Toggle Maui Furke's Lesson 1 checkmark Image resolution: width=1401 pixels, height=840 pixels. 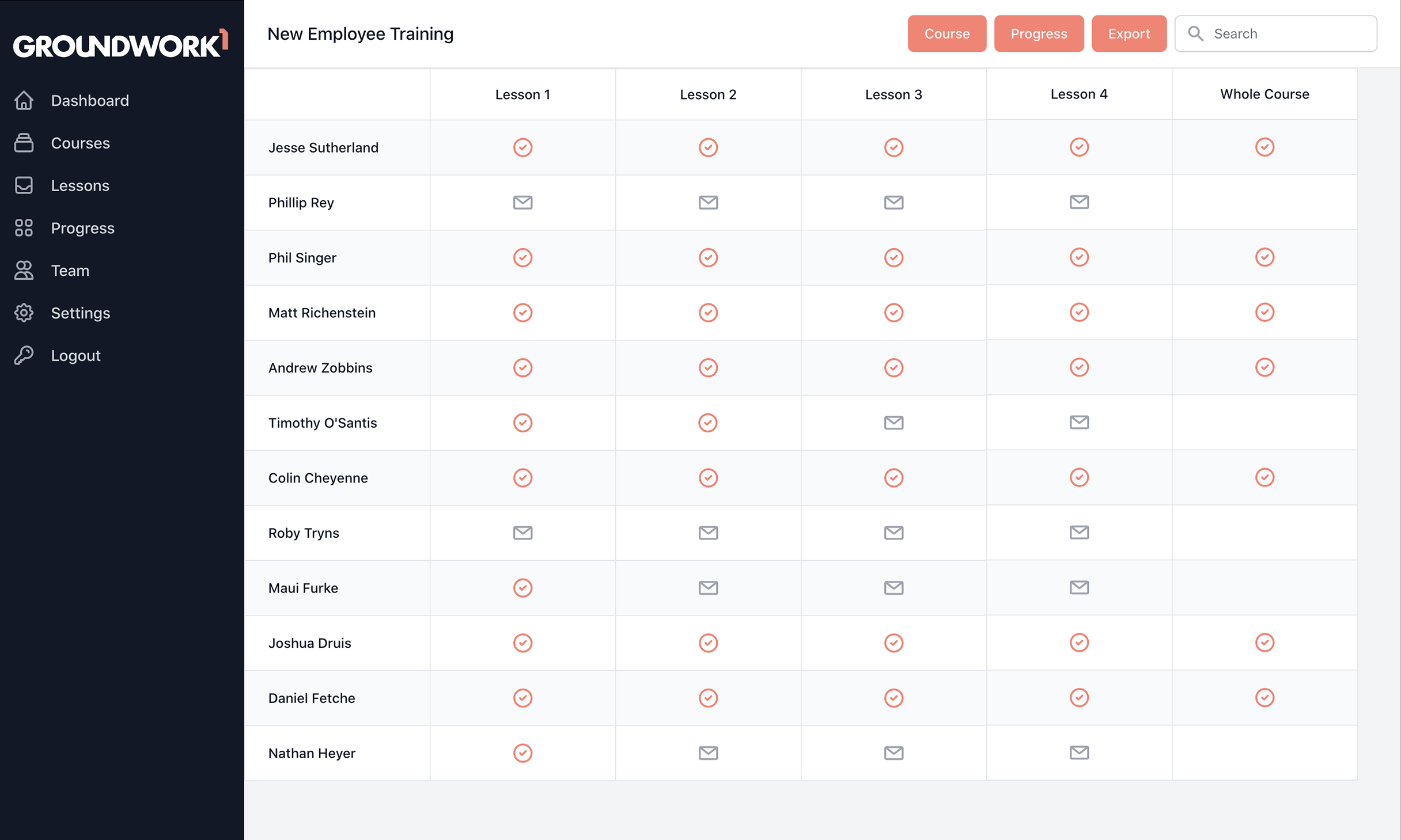pyautogui.click(x=522, y=588)
